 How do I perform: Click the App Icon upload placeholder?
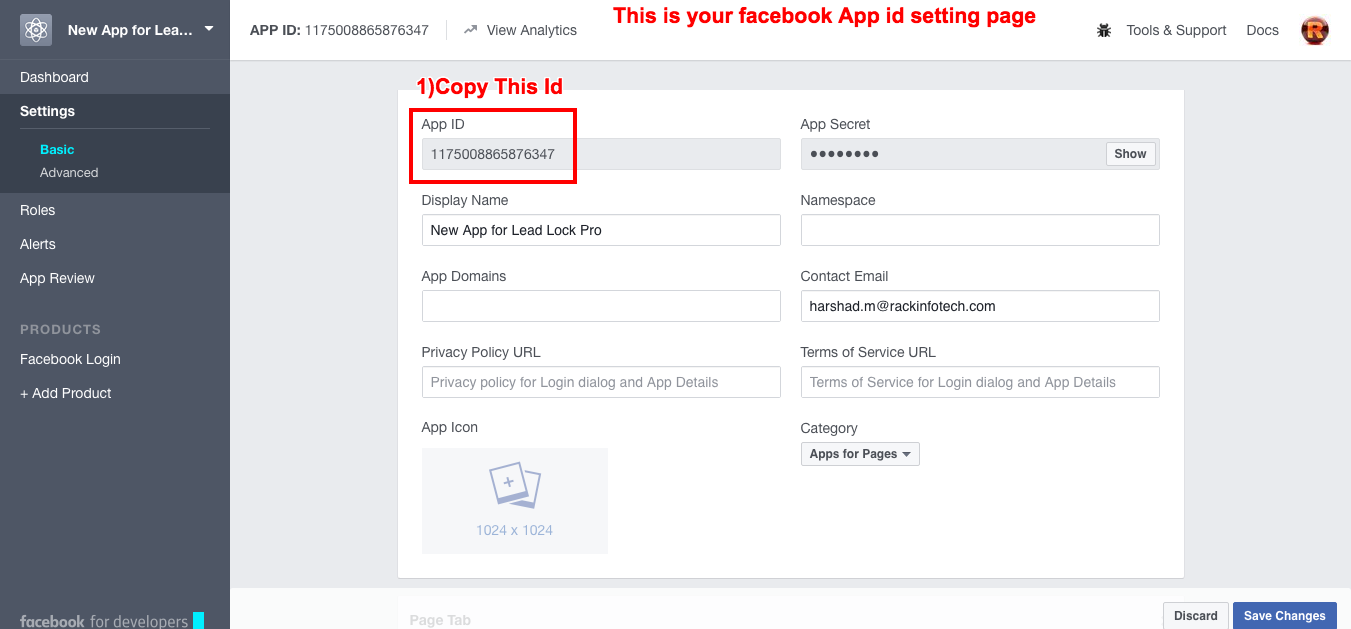pos(515,500)
